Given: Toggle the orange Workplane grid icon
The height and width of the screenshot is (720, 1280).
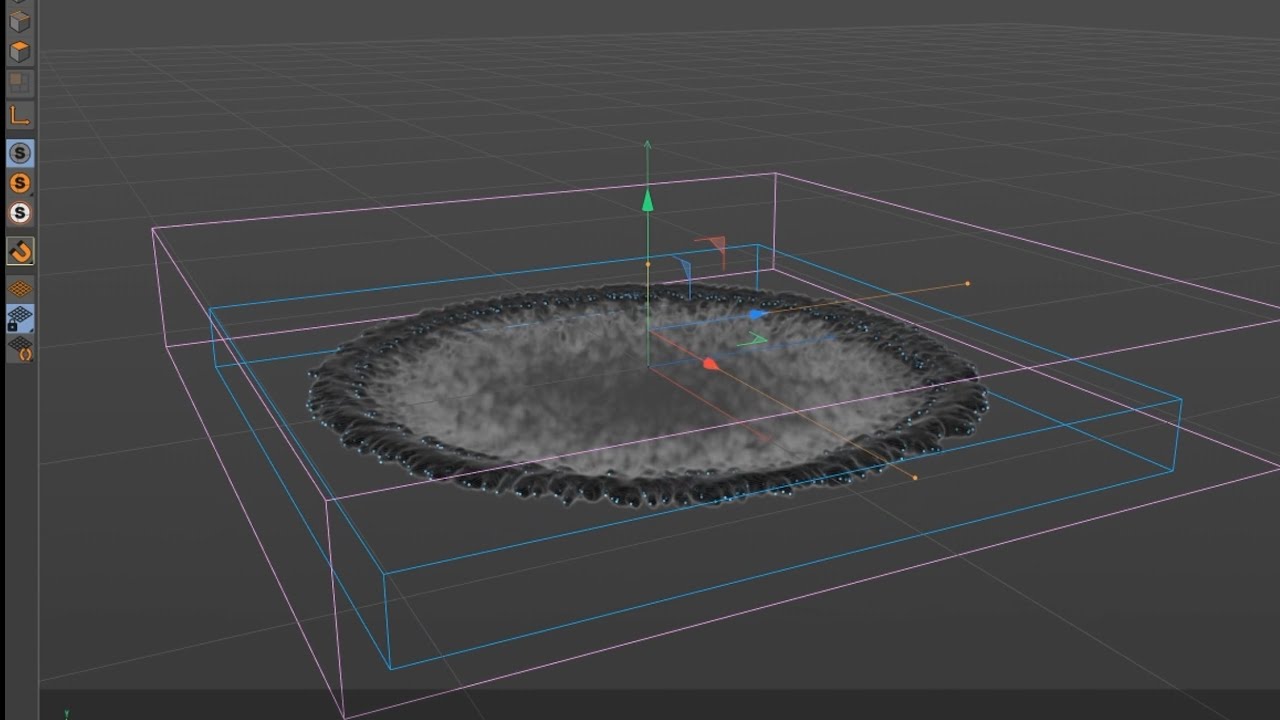Looking at the screenshot, I should [x=20, y=289].
